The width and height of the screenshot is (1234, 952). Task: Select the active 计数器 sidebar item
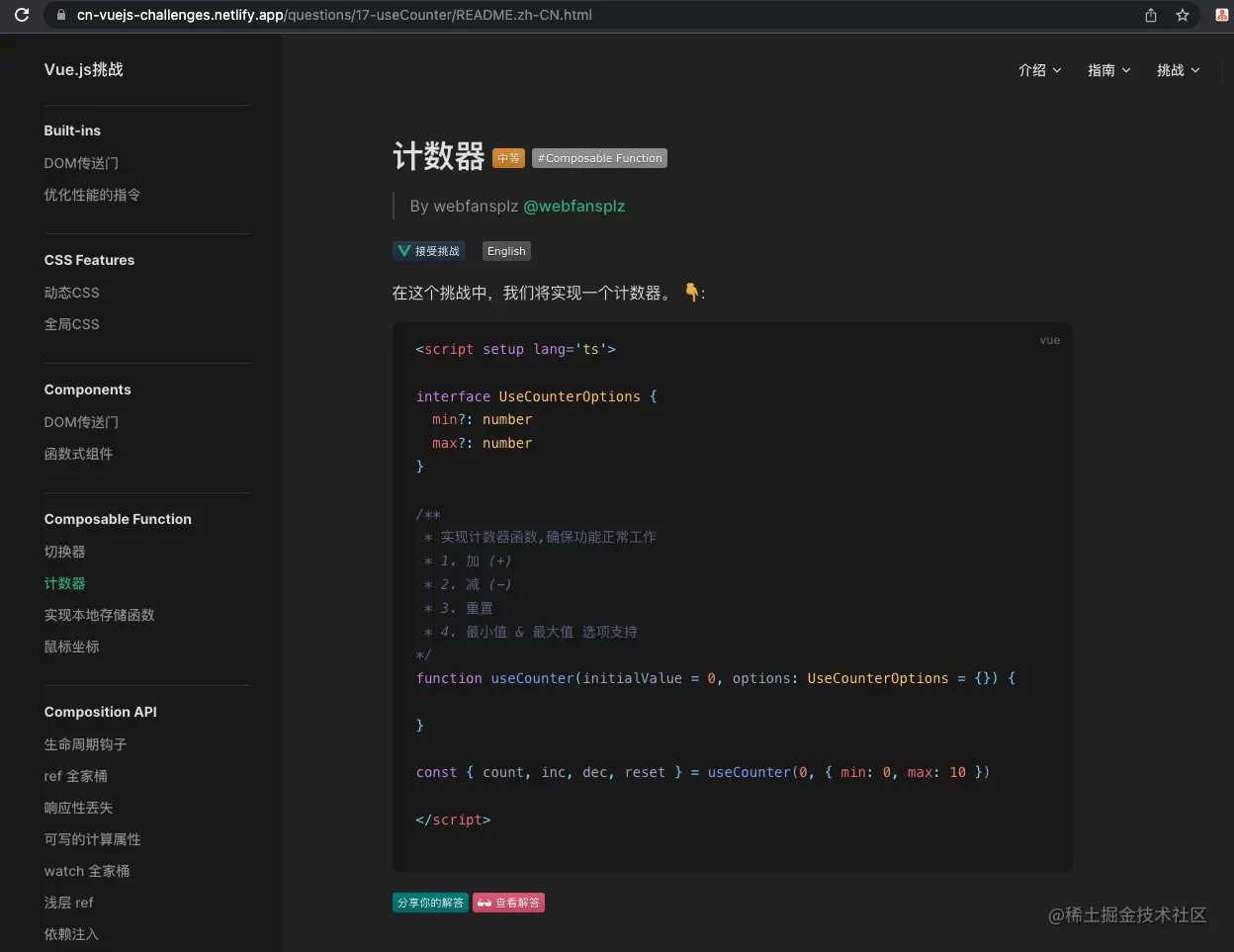[x=64, y=583]
